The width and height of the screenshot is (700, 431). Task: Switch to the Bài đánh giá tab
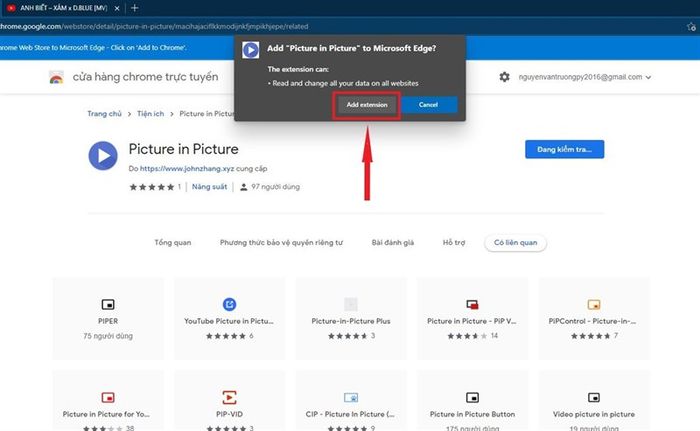click(393, 243)
